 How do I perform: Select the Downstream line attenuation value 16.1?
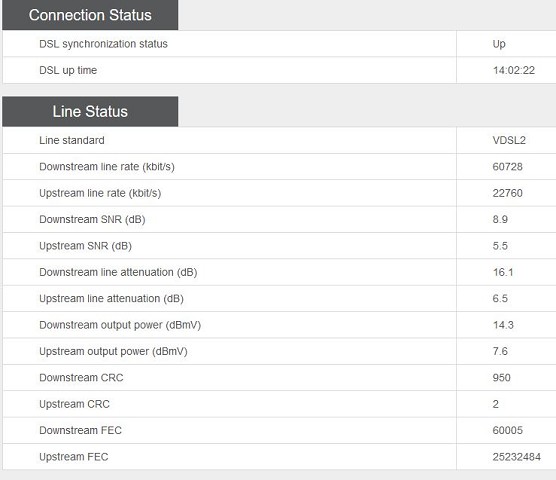[x=503, y=272]
